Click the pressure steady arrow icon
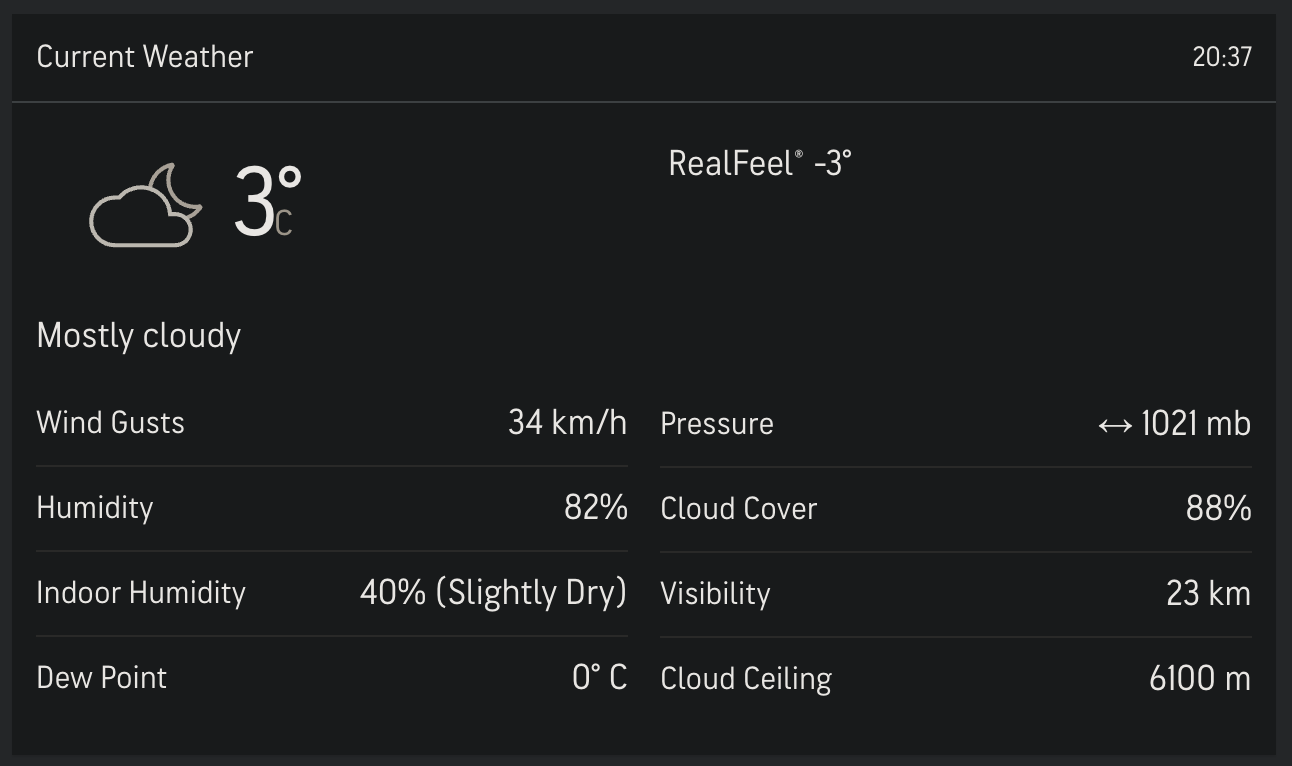 1115,426
